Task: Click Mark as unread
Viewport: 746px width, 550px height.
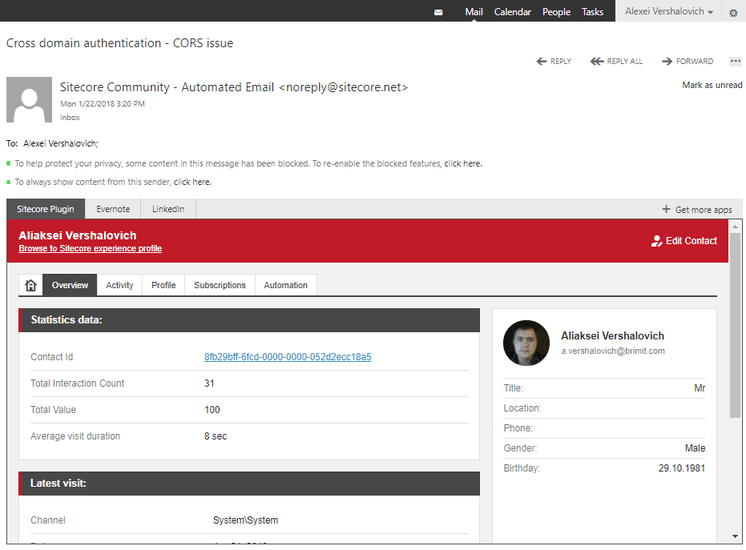Action: coord(712,85)
